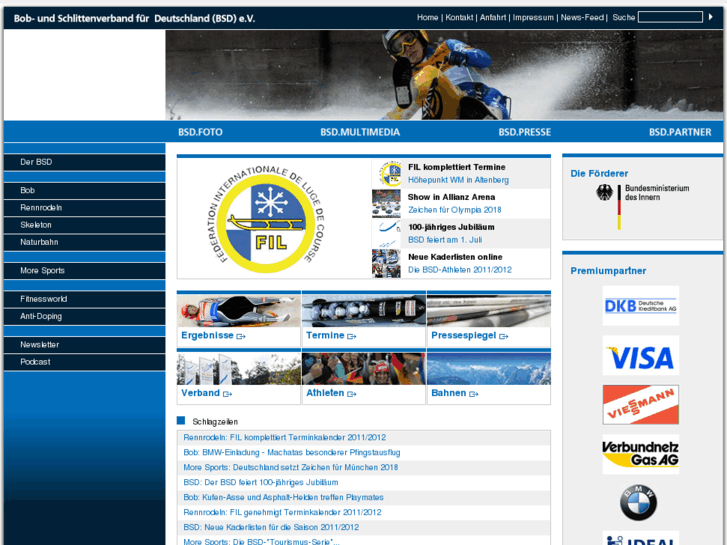Click the luge athlete image above Ergebnisse

pyautogui.click(x=239, y=311)
